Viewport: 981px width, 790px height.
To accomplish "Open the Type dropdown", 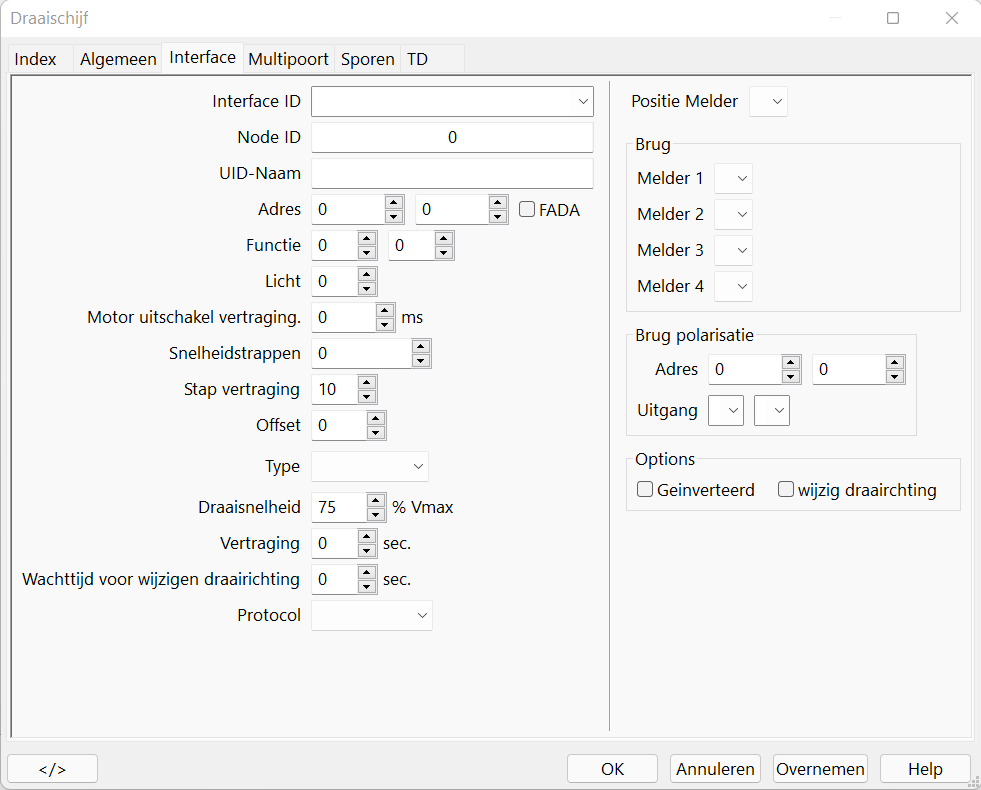I will (x=418, y=466).
